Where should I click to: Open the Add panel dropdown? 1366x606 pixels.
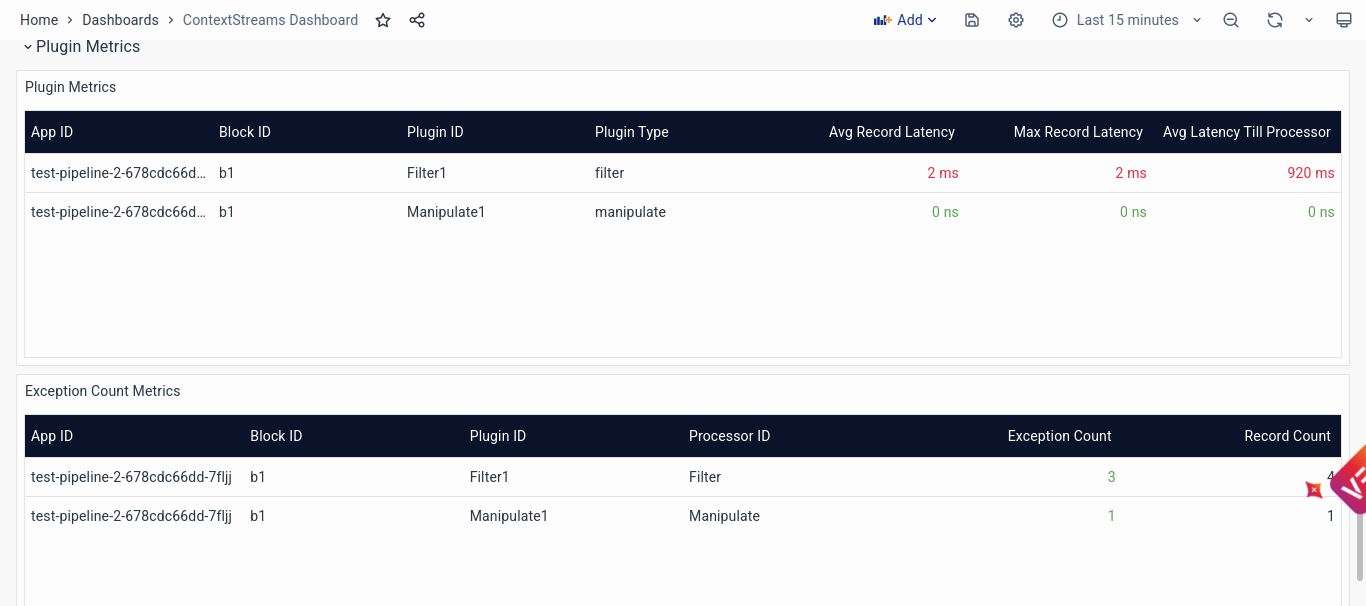(x=905, y=20)
